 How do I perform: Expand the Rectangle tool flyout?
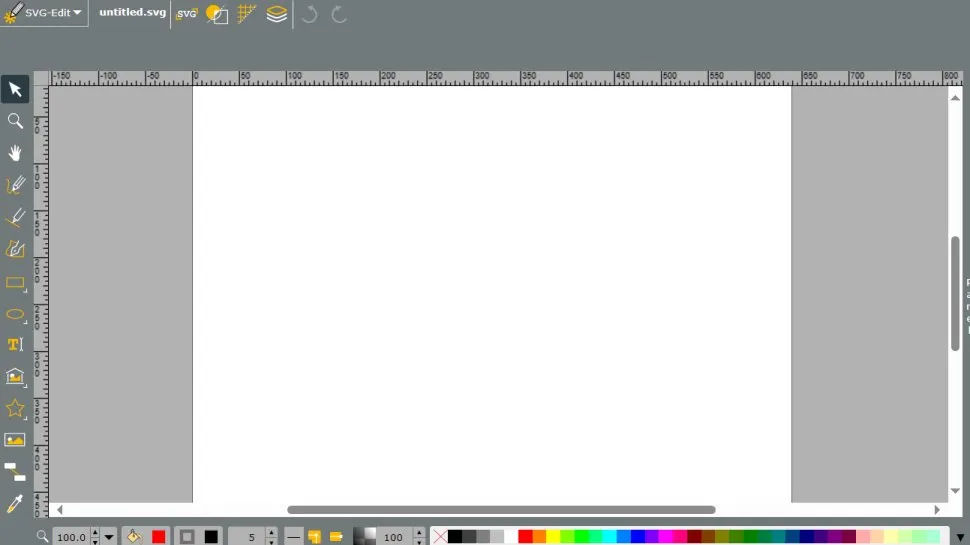[25, 291]
